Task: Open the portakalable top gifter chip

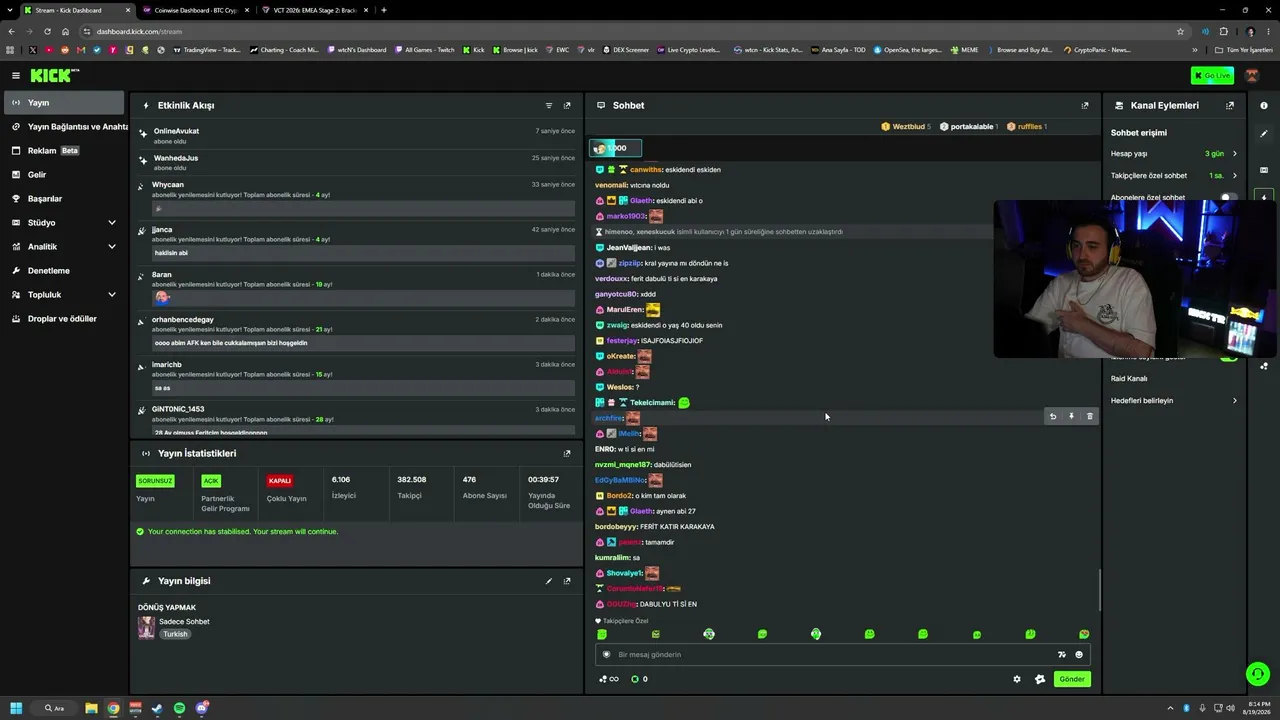Action: click(x=969, y=127)
